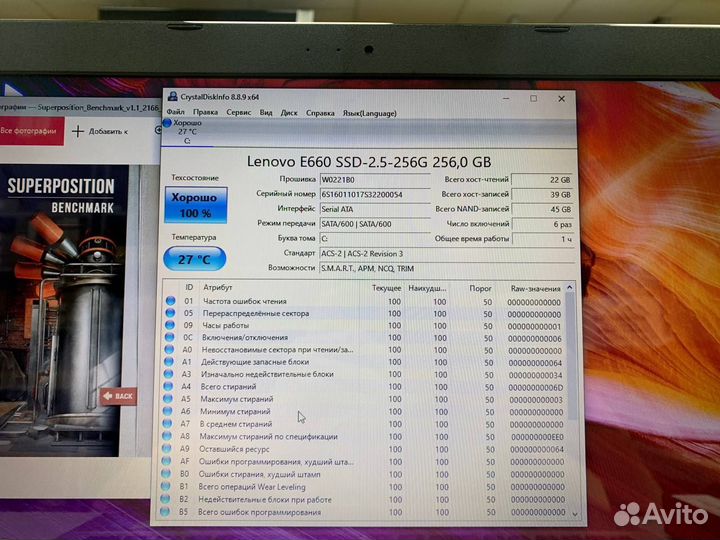This screenshot has width=720, height=540.
Task: Open the Файл menu in CrystalDiskInfo
Action: [175, 112]
